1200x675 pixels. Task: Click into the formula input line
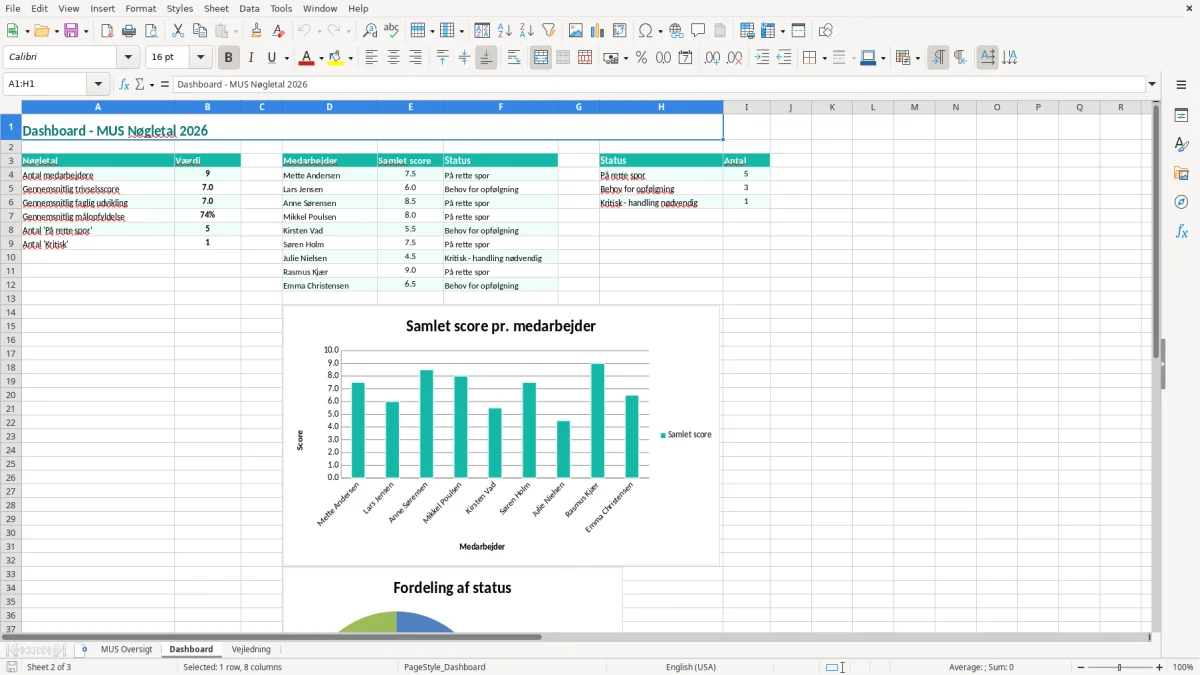click(658, 84)
